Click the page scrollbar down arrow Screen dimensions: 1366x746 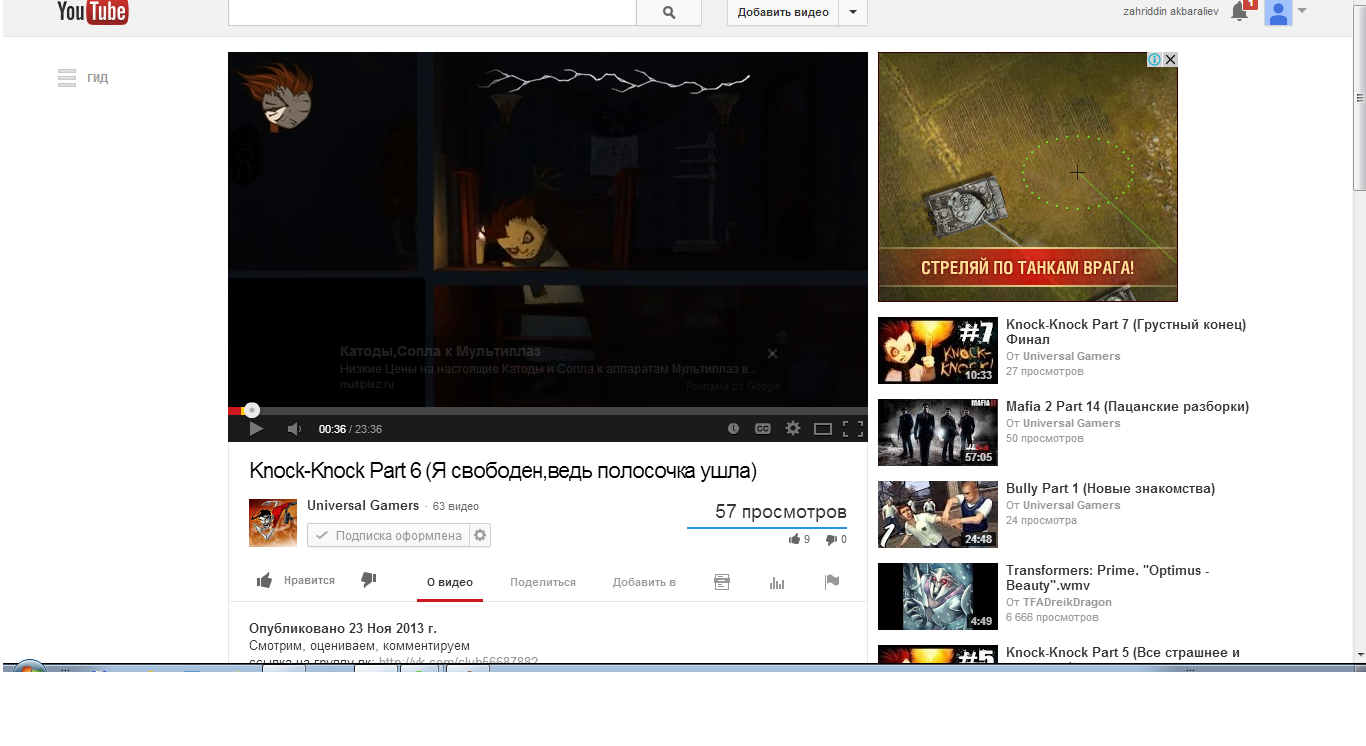(x=1360, y=655)
